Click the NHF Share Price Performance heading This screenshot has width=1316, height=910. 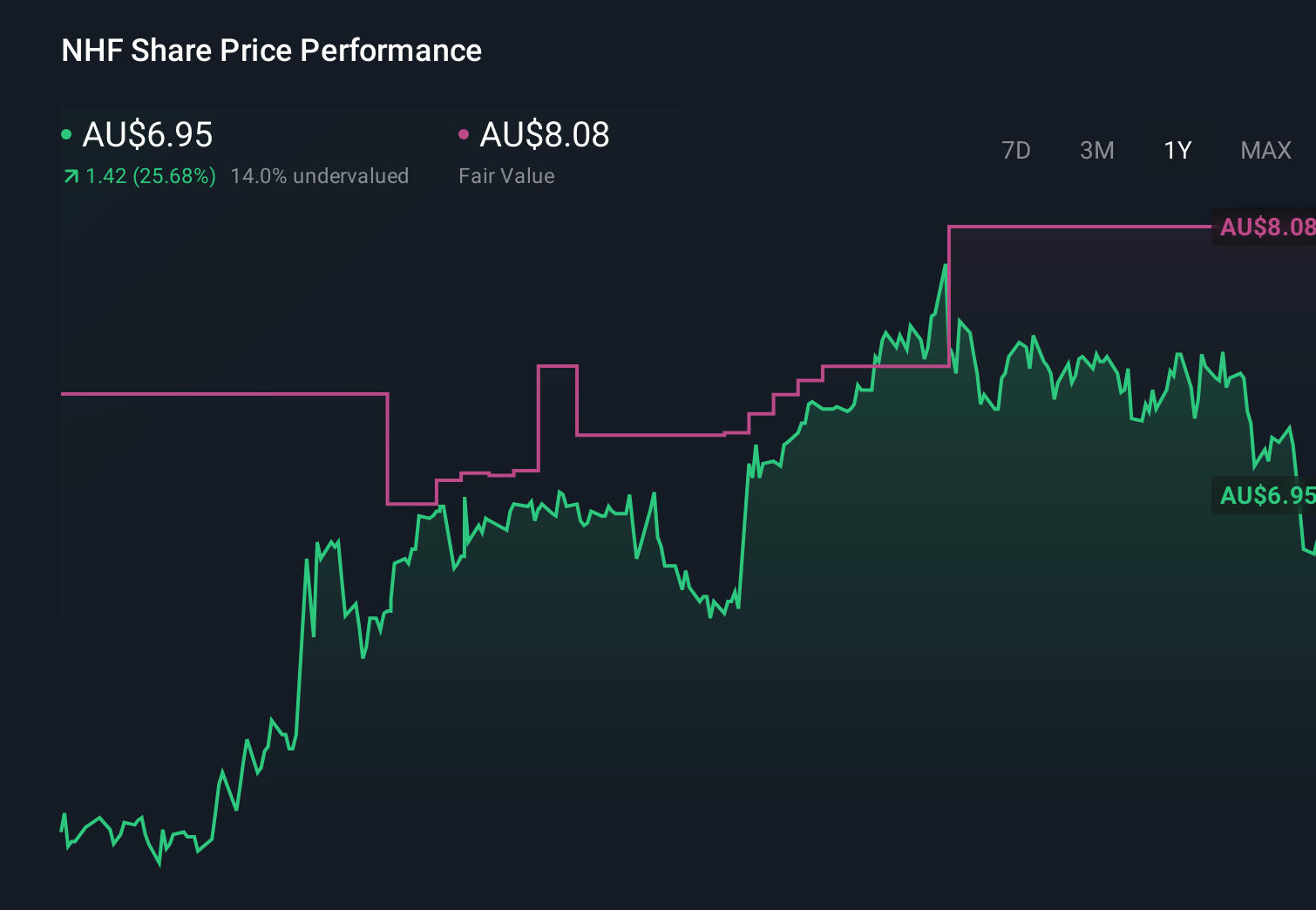[x=270, y=51]
